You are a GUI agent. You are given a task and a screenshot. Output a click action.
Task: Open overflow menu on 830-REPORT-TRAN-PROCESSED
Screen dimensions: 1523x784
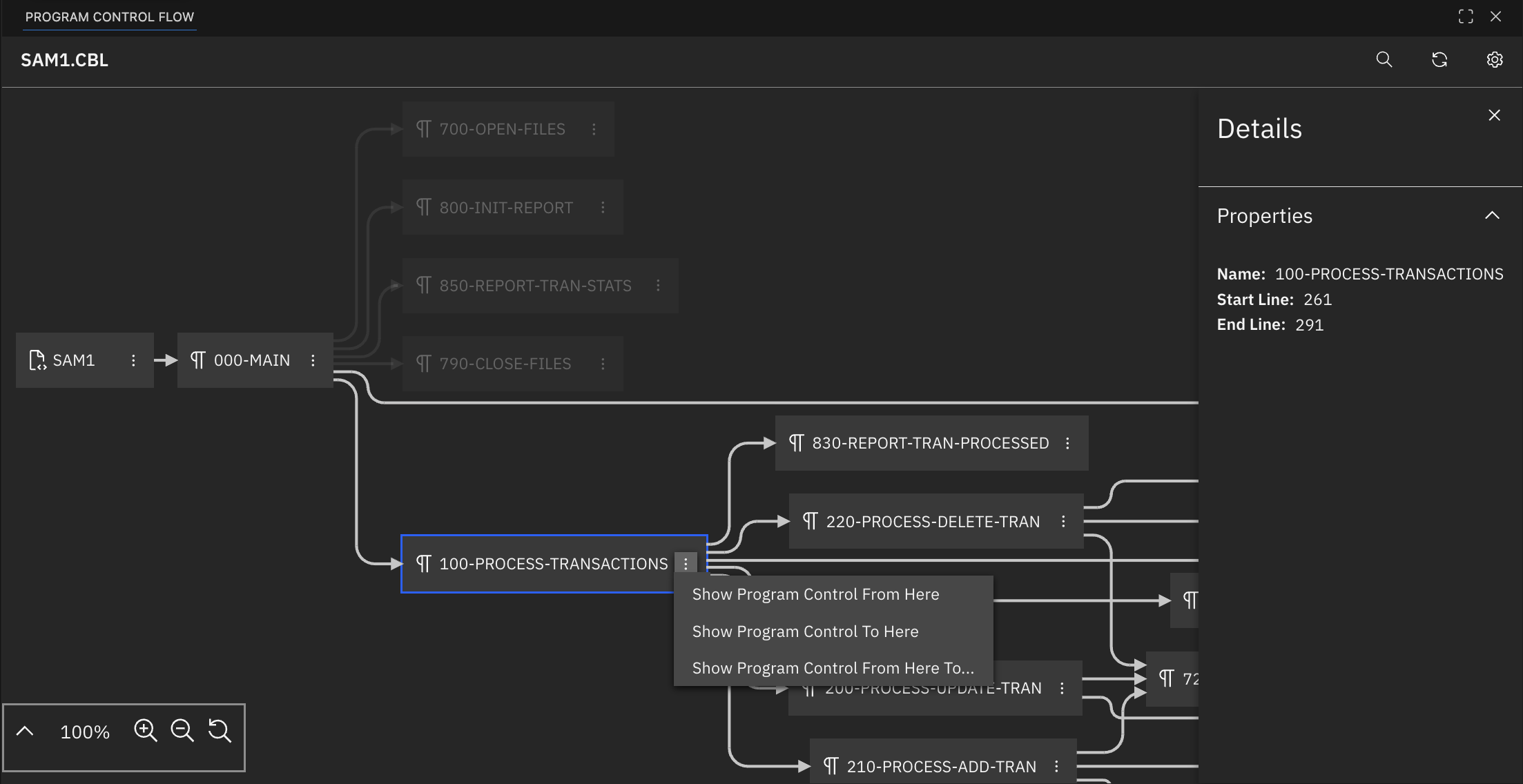(1069, 442)
